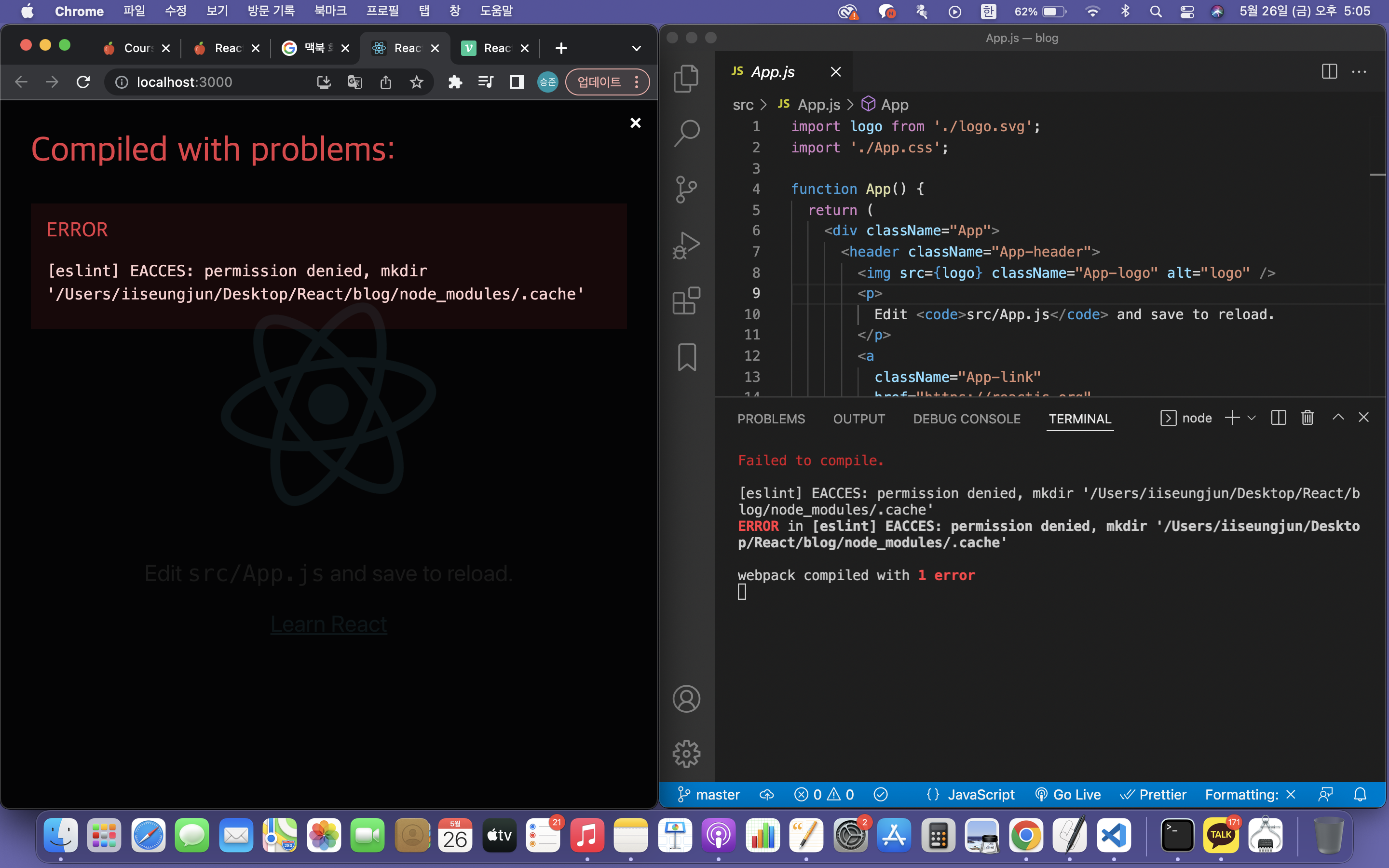Click the Prettier status bar item
The width and height of the screenshot is (1389, 868).
1153,795
